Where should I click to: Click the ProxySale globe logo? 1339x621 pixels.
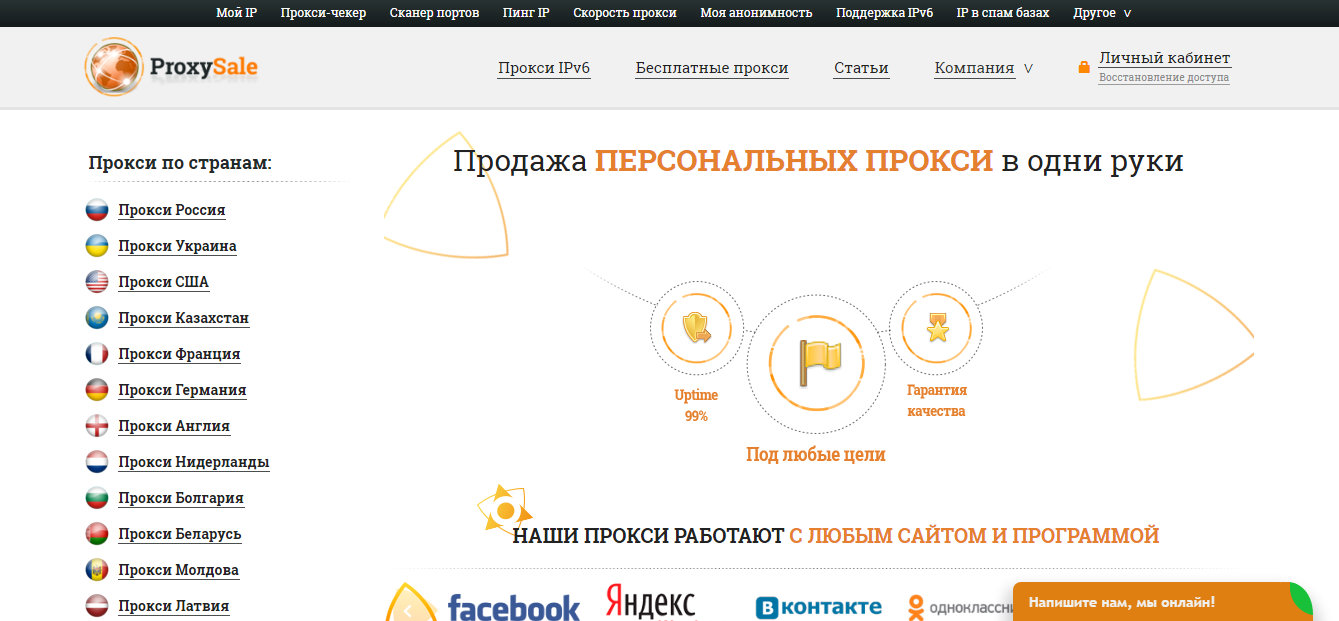114,67
